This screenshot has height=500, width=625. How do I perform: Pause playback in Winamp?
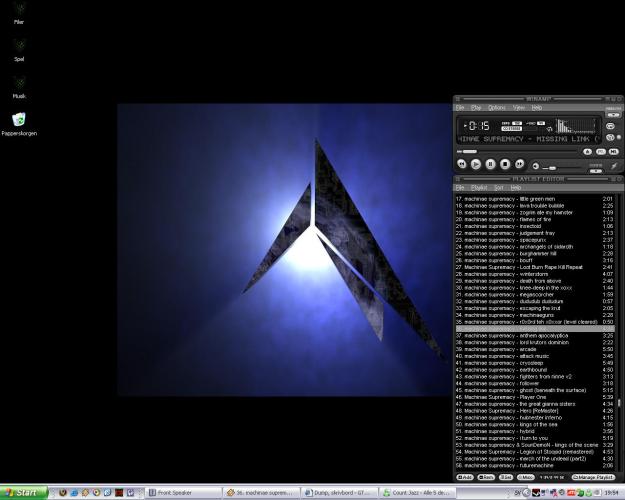[x=491, y=163]
